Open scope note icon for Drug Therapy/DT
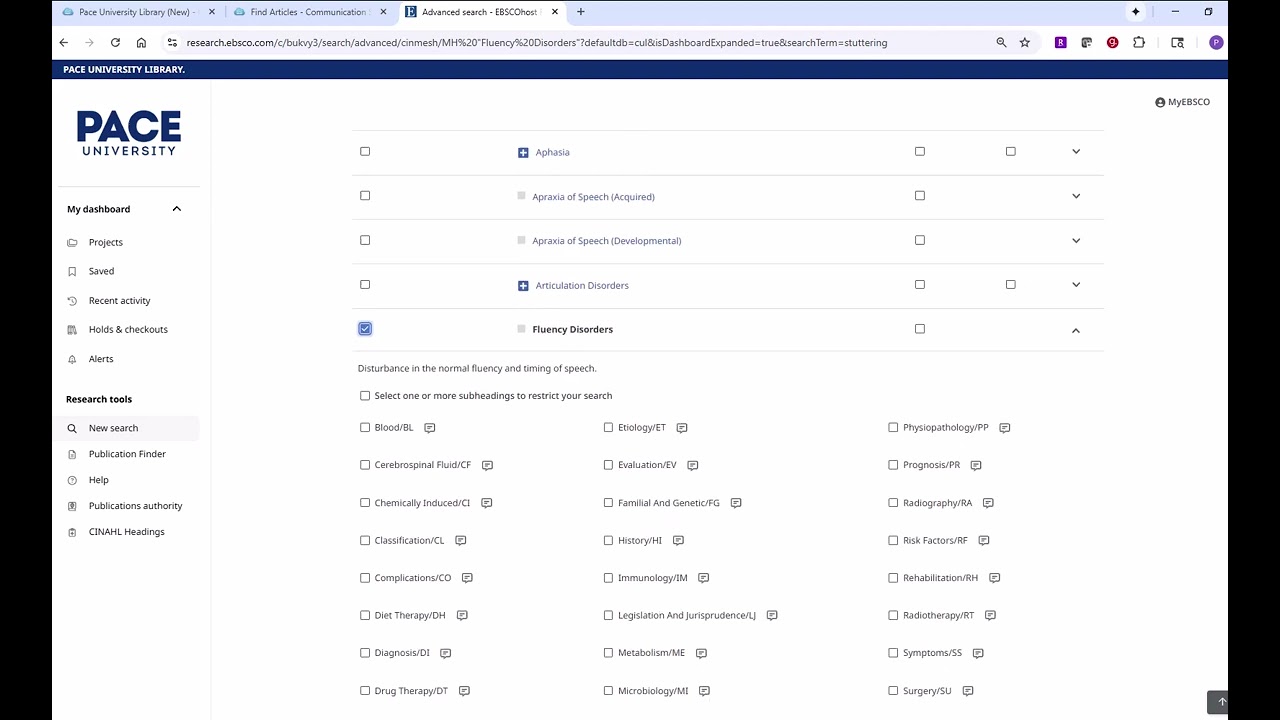This screenshot has width=1280, height=720. [x=465, y=691]
